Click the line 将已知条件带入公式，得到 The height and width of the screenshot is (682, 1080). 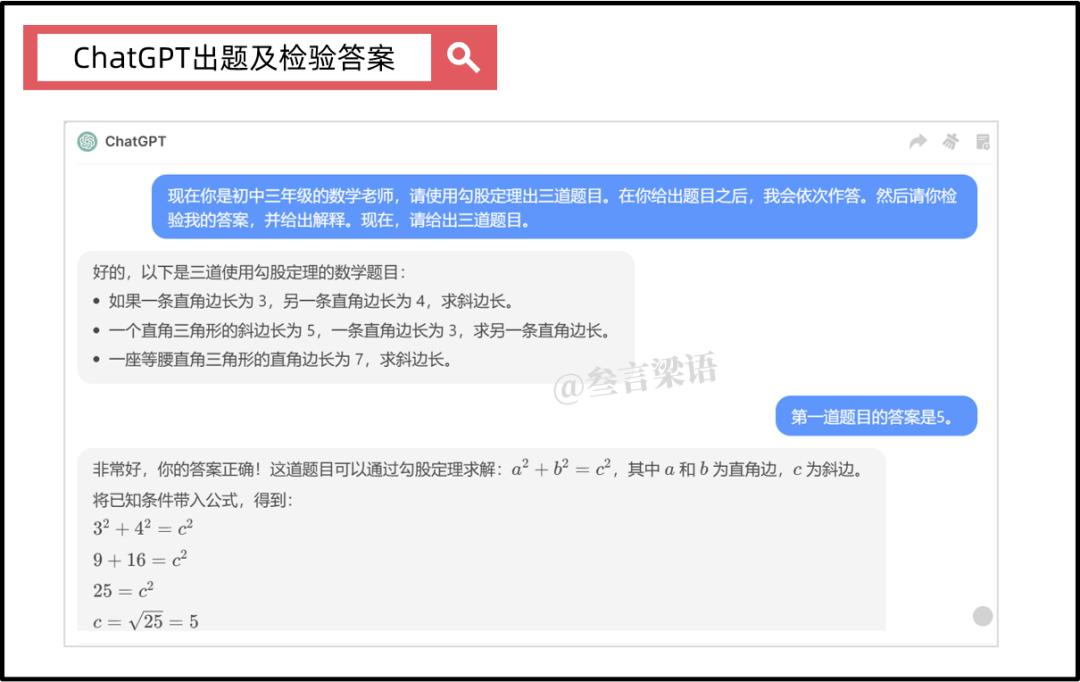tap(192, 500)
